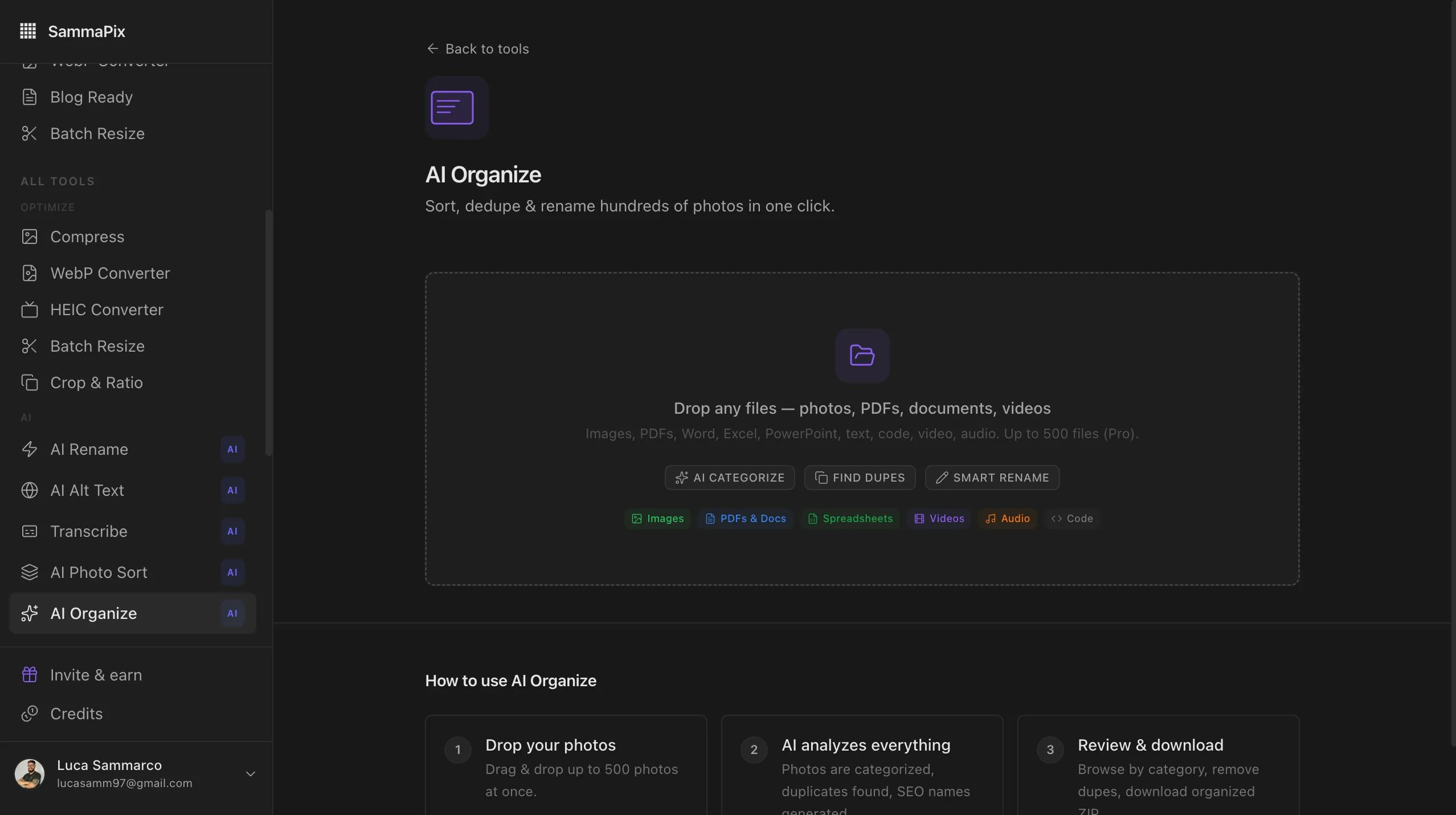1456x815 pixels.
Task: Expand the Luca Sammarco account chevron
Action: coord(250,773)
